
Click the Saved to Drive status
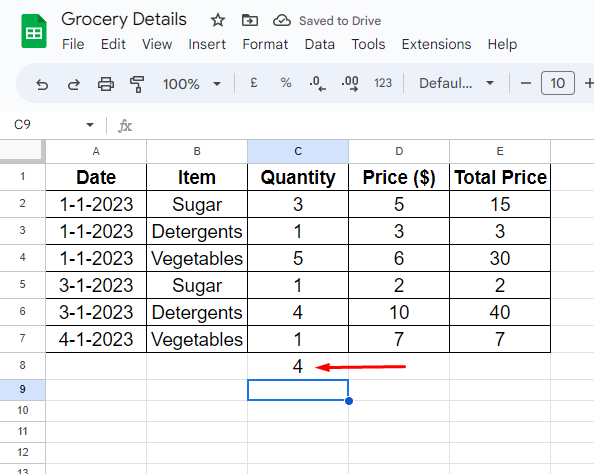coord(340,21)
